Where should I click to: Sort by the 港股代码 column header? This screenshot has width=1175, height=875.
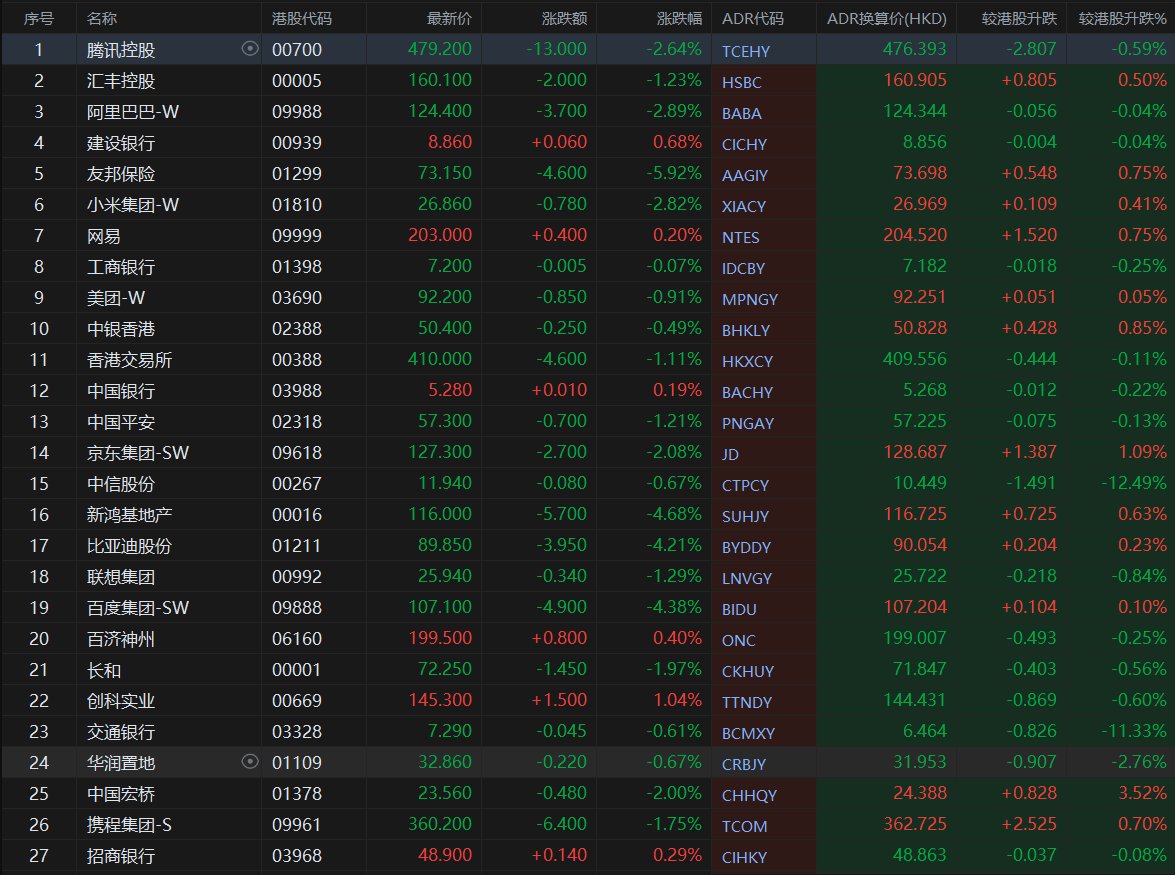[x=301, y=19]
